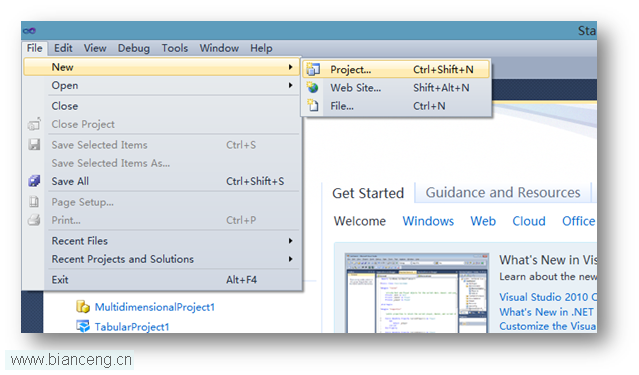Click the What's New in Vis heading

click(x=548, y=260)
